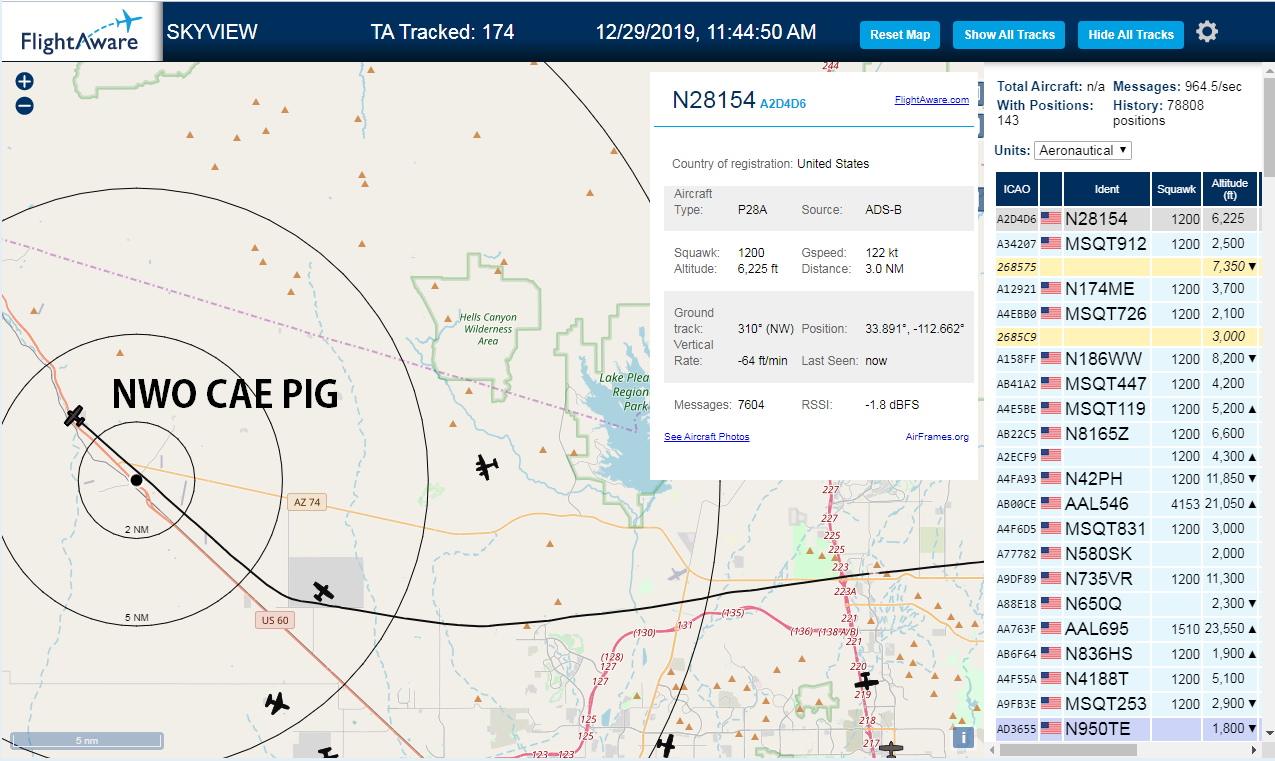Open the A2D4D6 ICAO hex link
1275x761 pixels.
(x=783, y=104)
